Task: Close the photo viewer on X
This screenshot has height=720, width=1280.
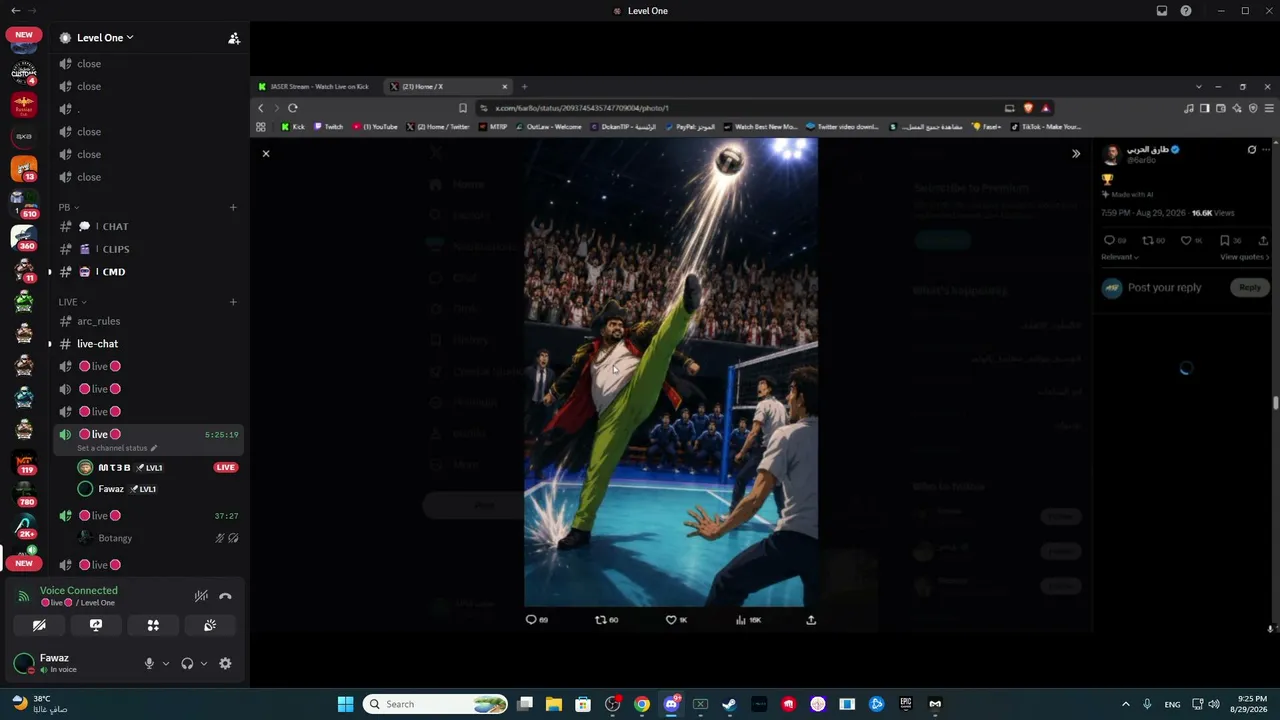Action: tap(266, 154)
